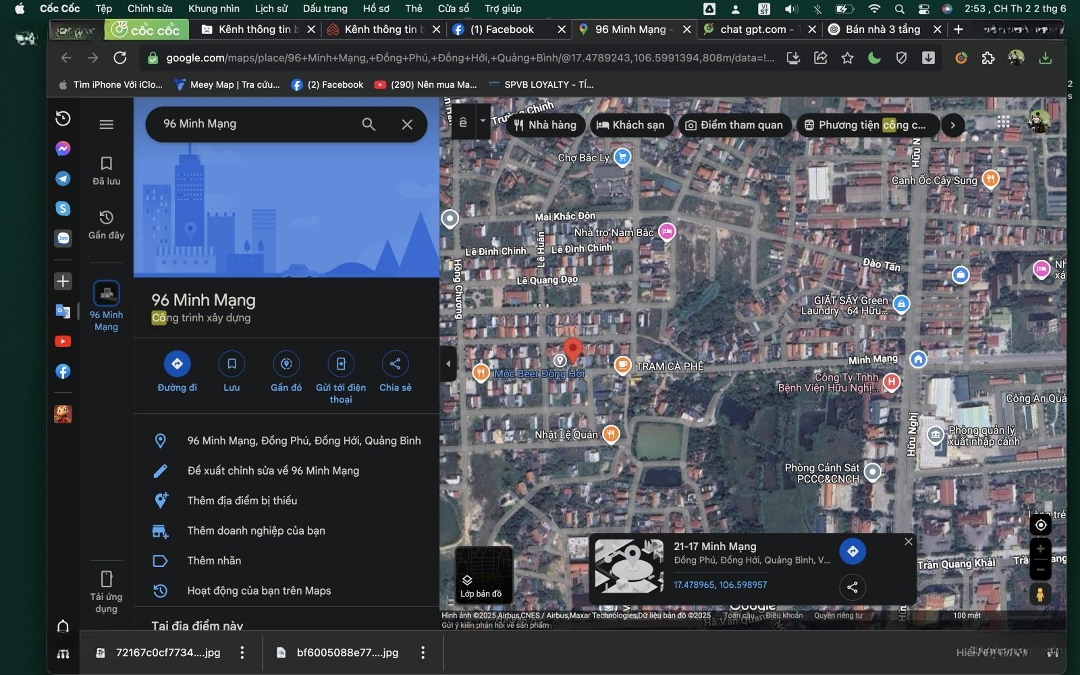Click the Gần đó nearby icon
This screenshot has width=1080, height=675.
pos(286,364)
